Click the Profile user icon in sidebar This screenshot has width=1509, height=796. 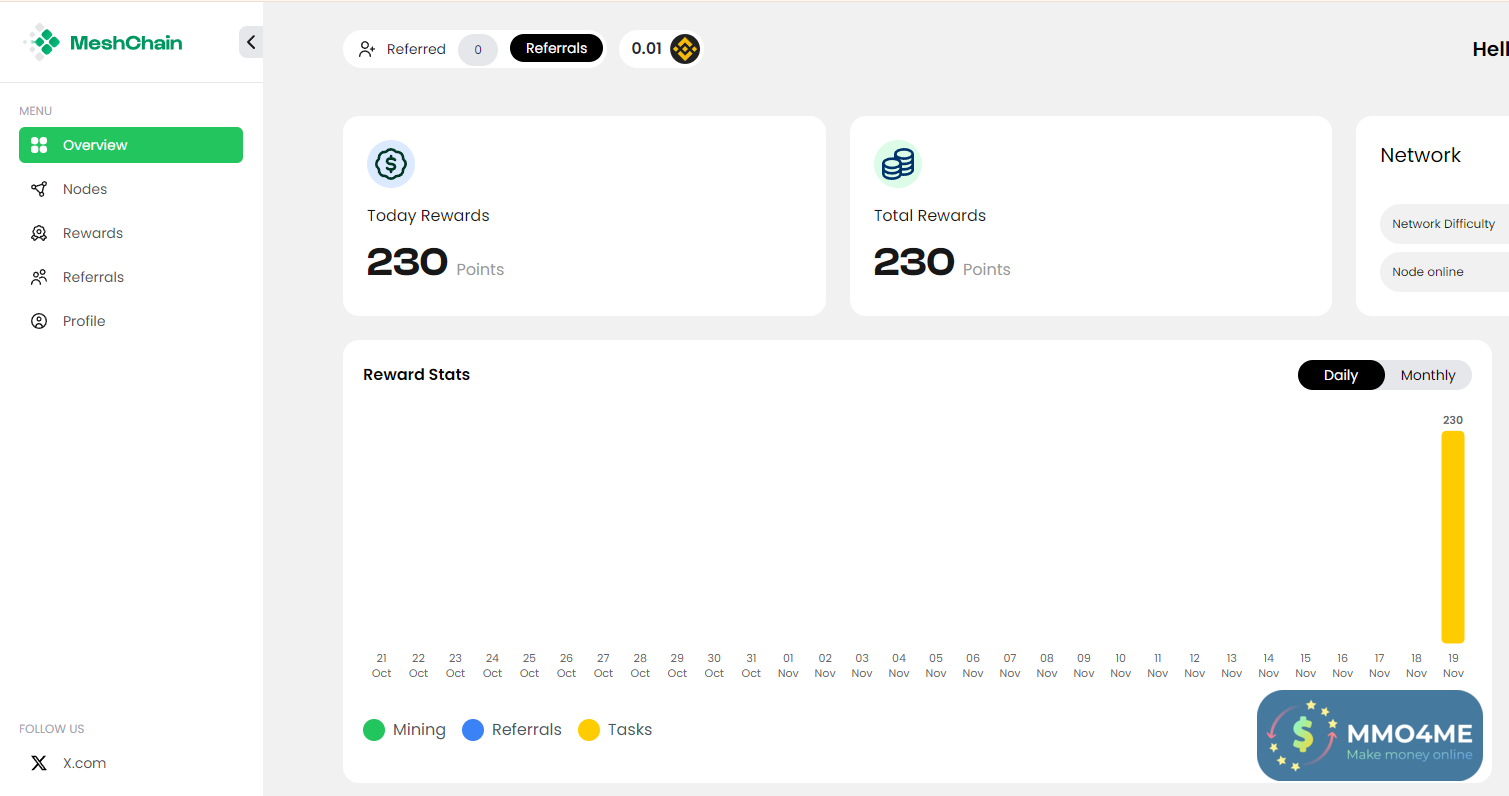(x=39, y=321)
